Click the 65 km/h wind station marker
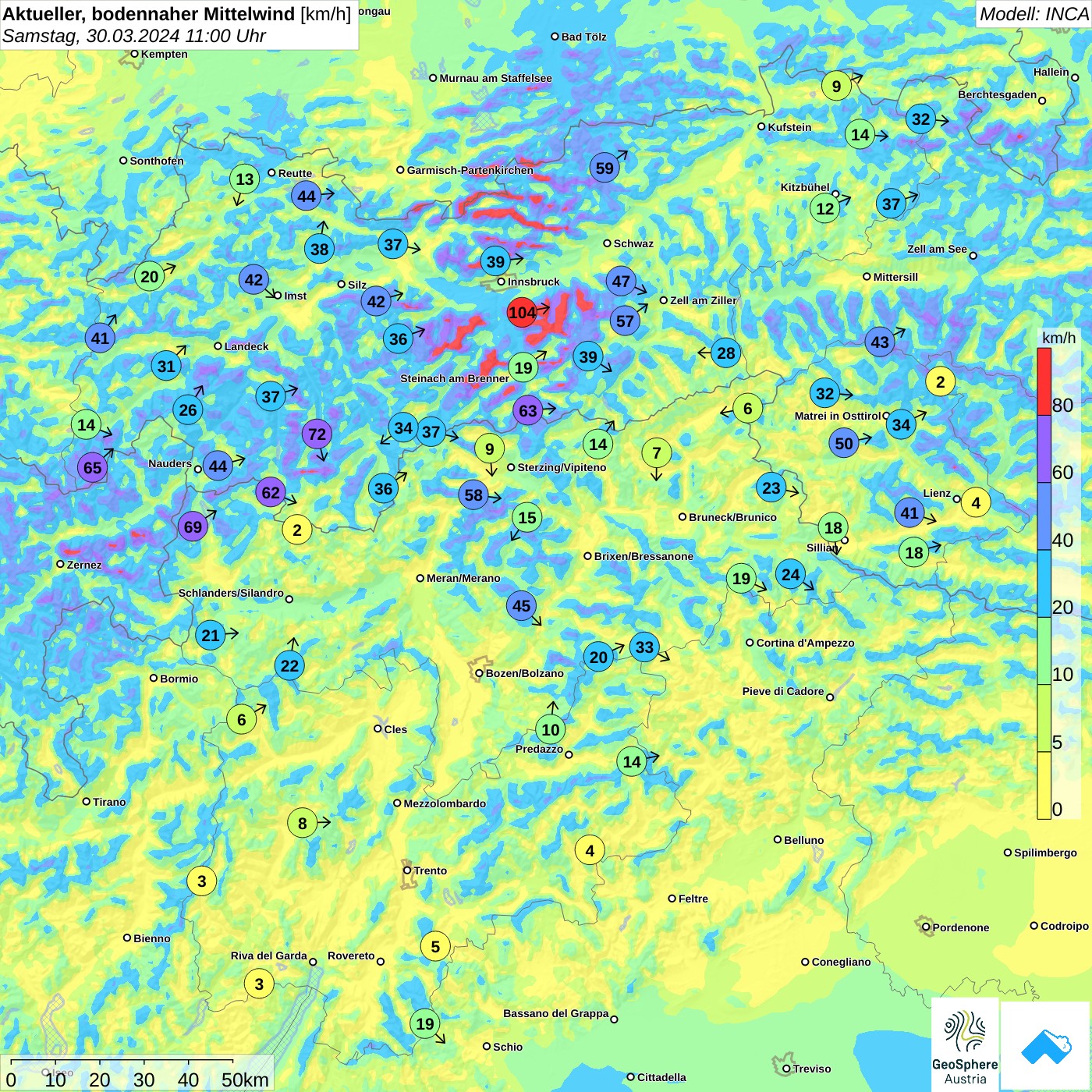The width and height of the screenshot is (1092, 1092). (x=92, y=468)
